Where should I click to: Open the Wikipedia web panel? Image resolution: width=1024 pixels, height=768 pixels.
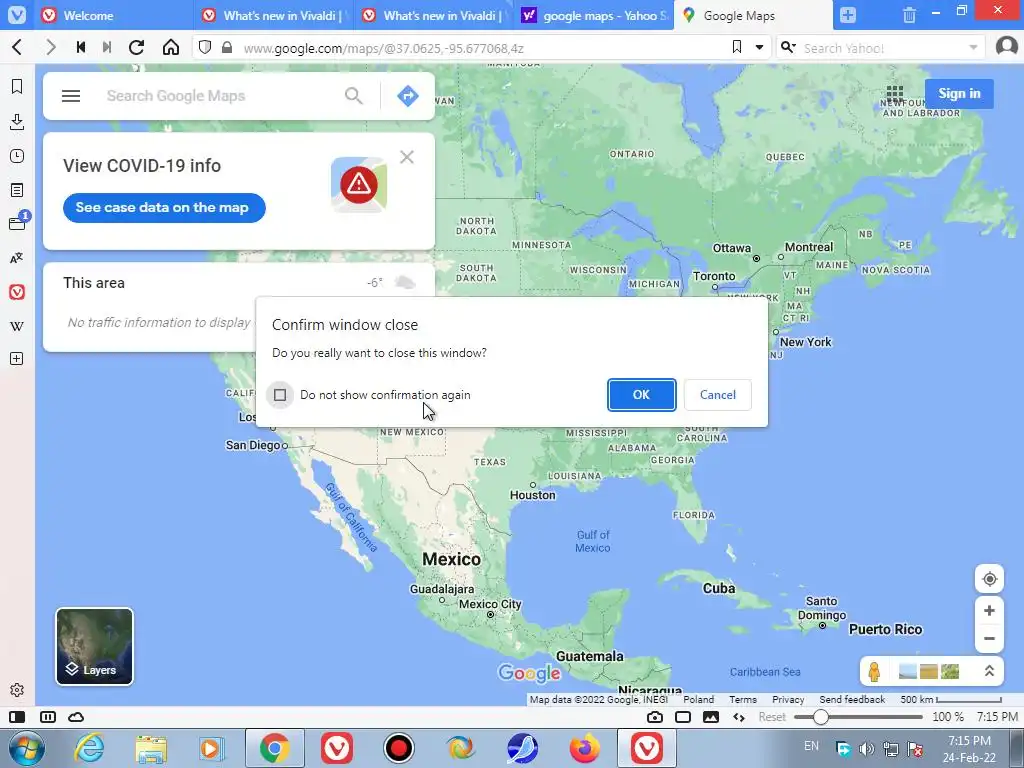coord(17,326)
